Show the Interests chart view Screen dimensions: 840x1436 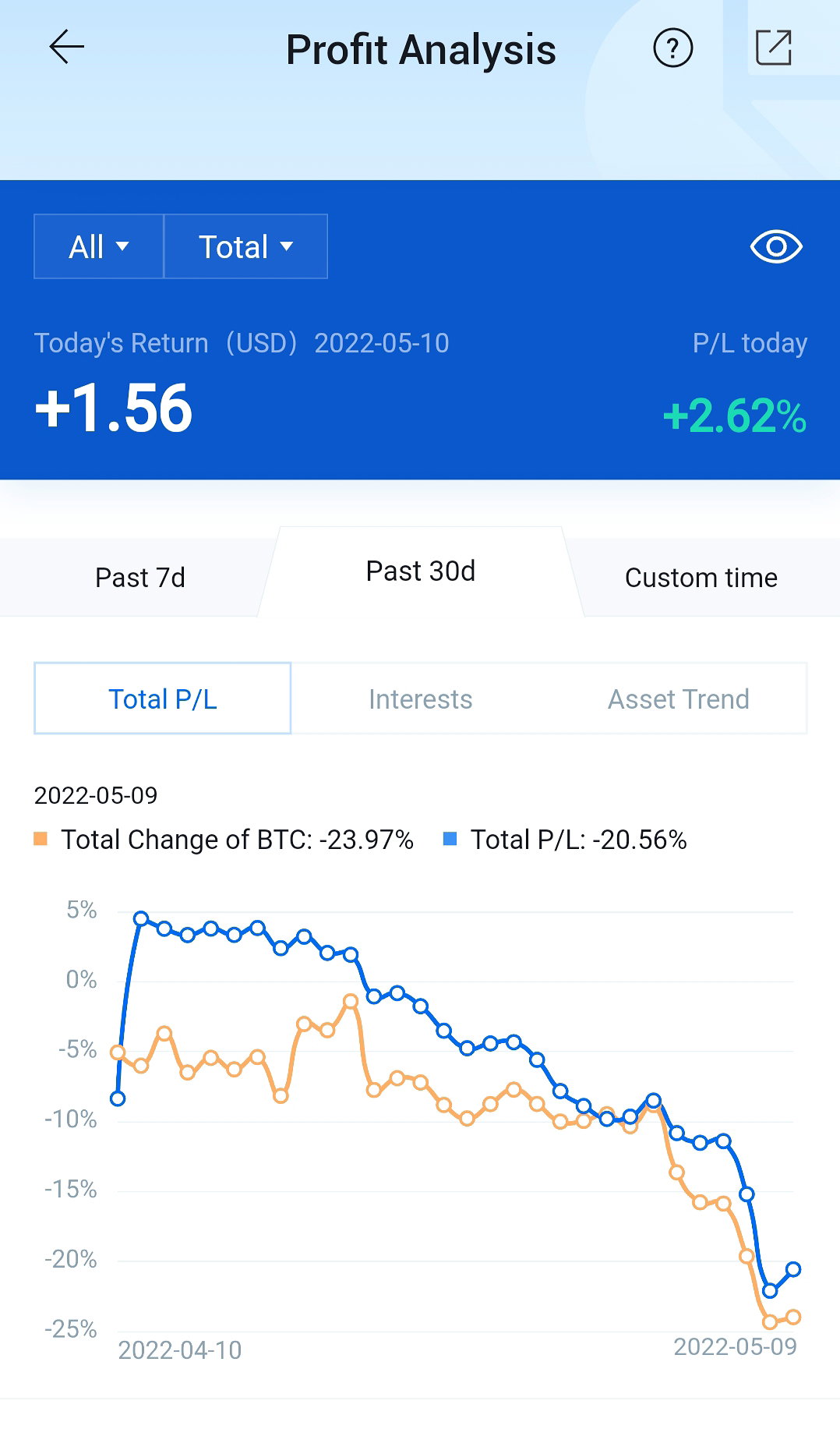click(421, 699)
